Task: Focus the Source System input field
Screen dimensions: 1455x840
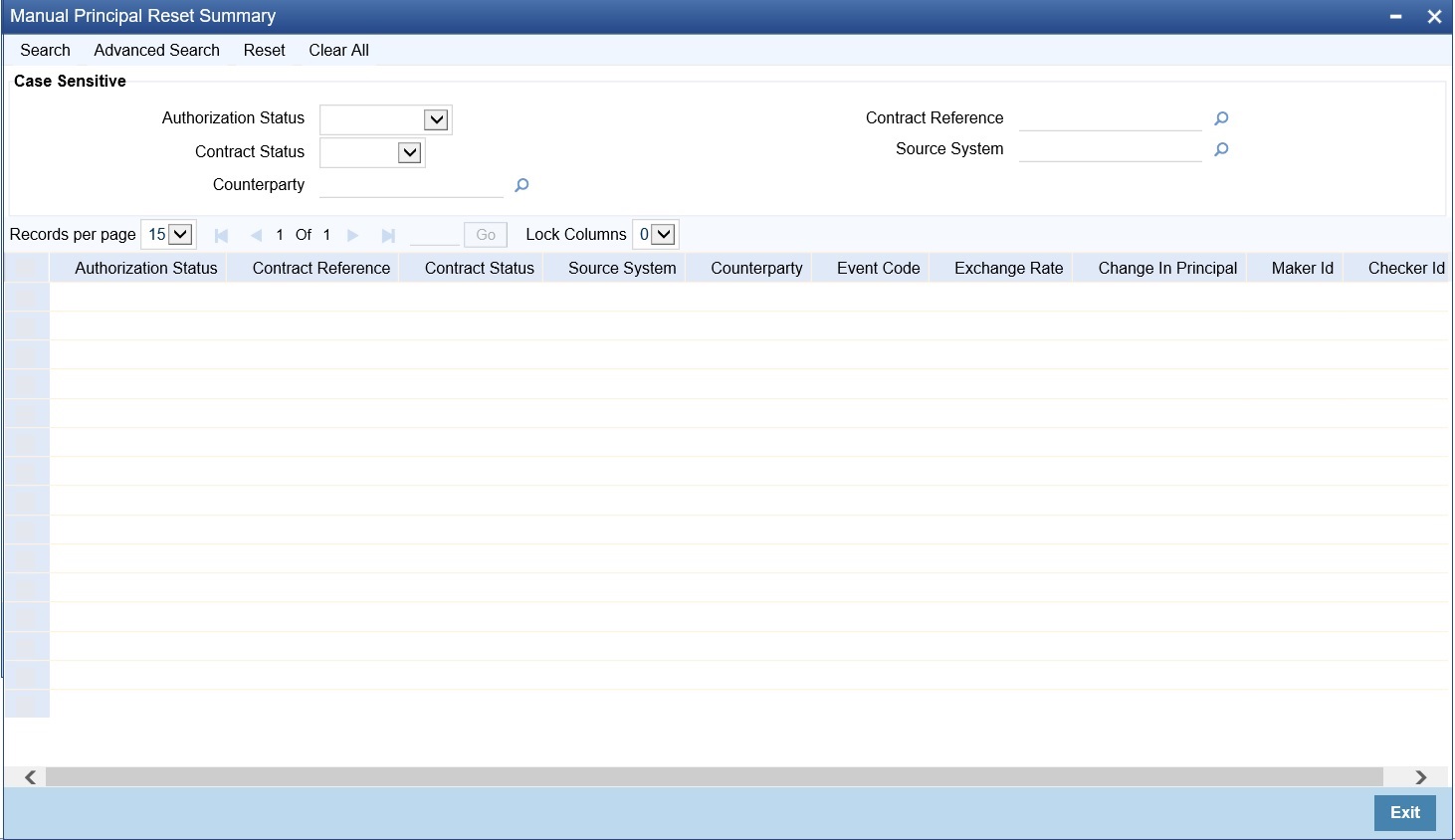Action: tap(1111, 149)
